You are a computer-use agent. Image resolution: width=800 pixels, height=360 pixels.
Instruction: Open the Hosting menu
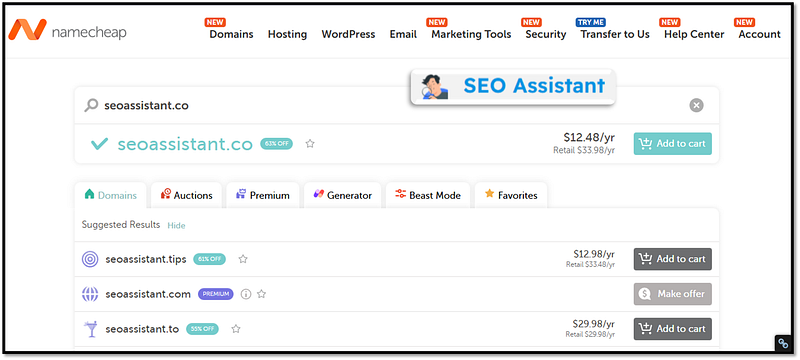[287, 34]
